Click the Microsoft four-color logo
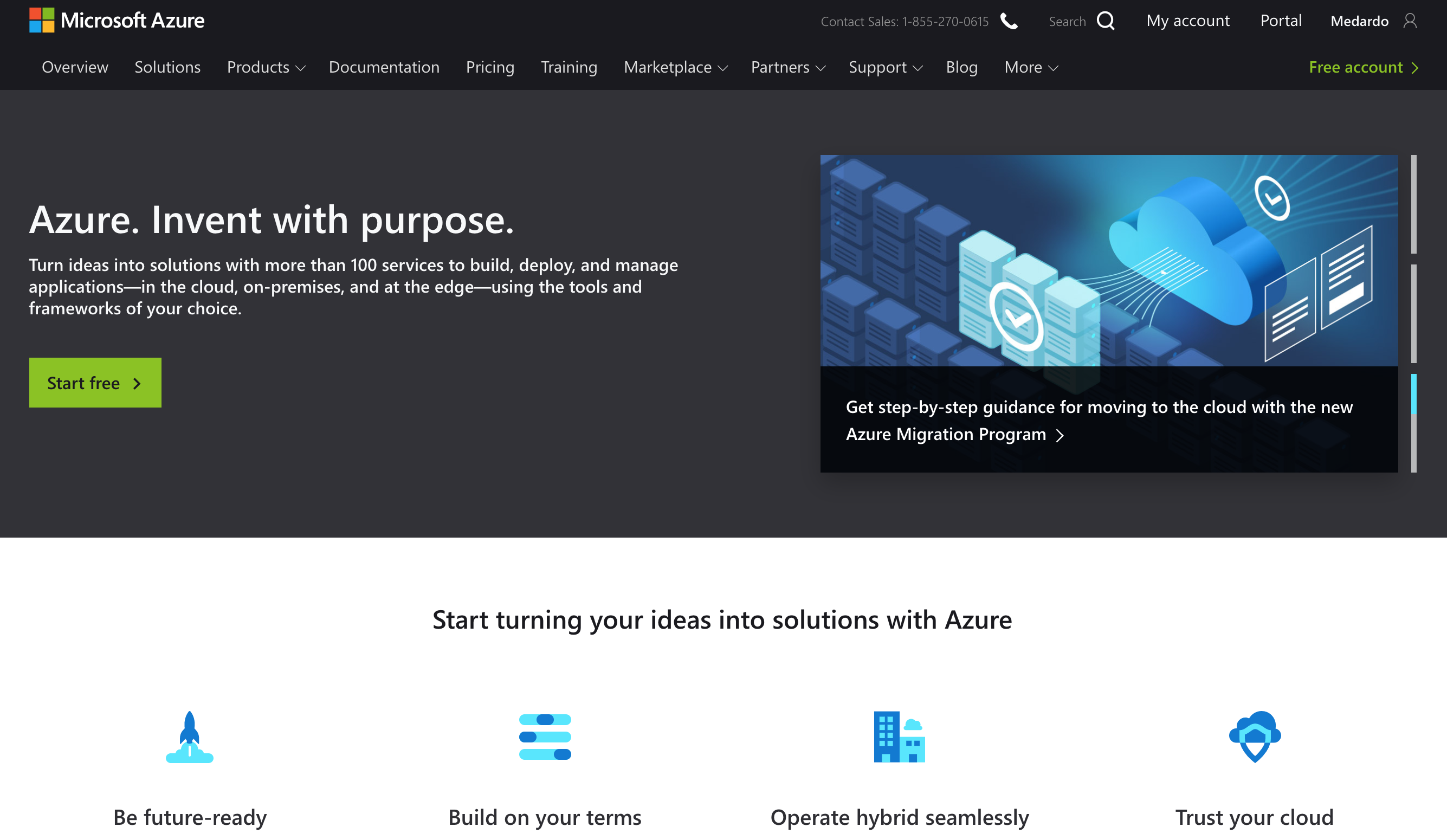 pyautogui.click(x=41, y=20)
